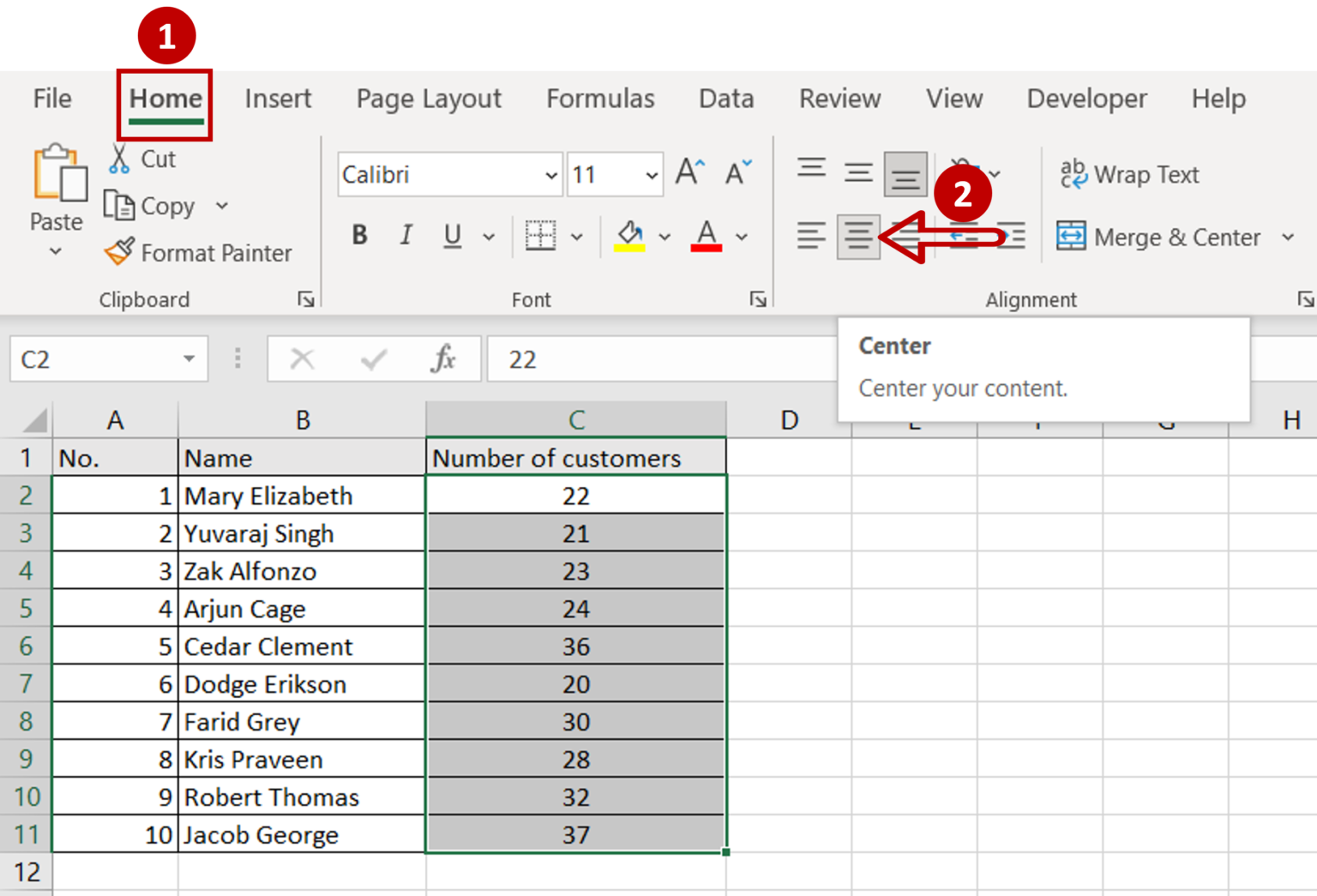
Task: Click the formula bar showing 22
Action: point(662,359)
